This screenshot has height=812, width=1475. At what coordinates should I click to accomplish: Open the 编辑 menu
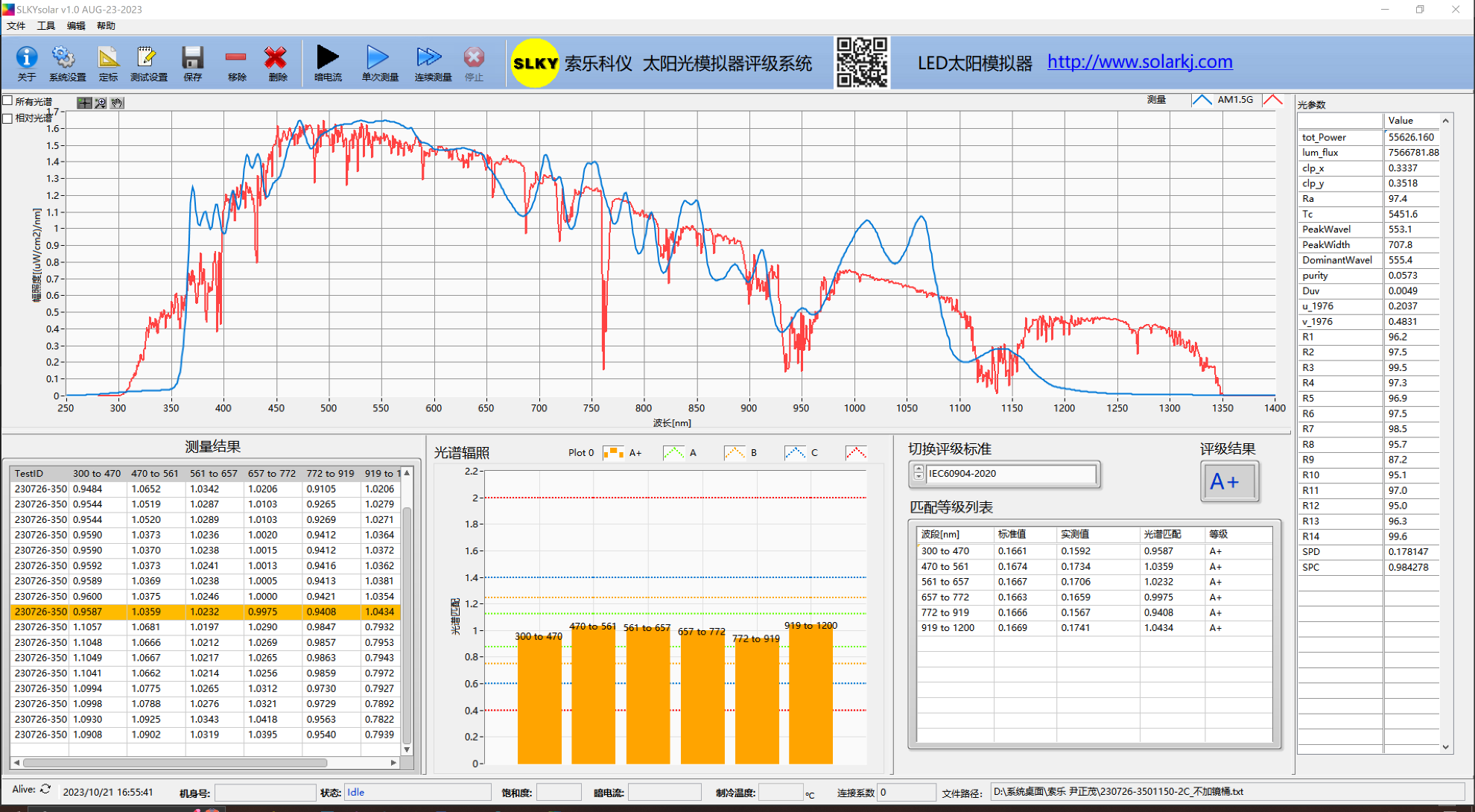(76, 26)
